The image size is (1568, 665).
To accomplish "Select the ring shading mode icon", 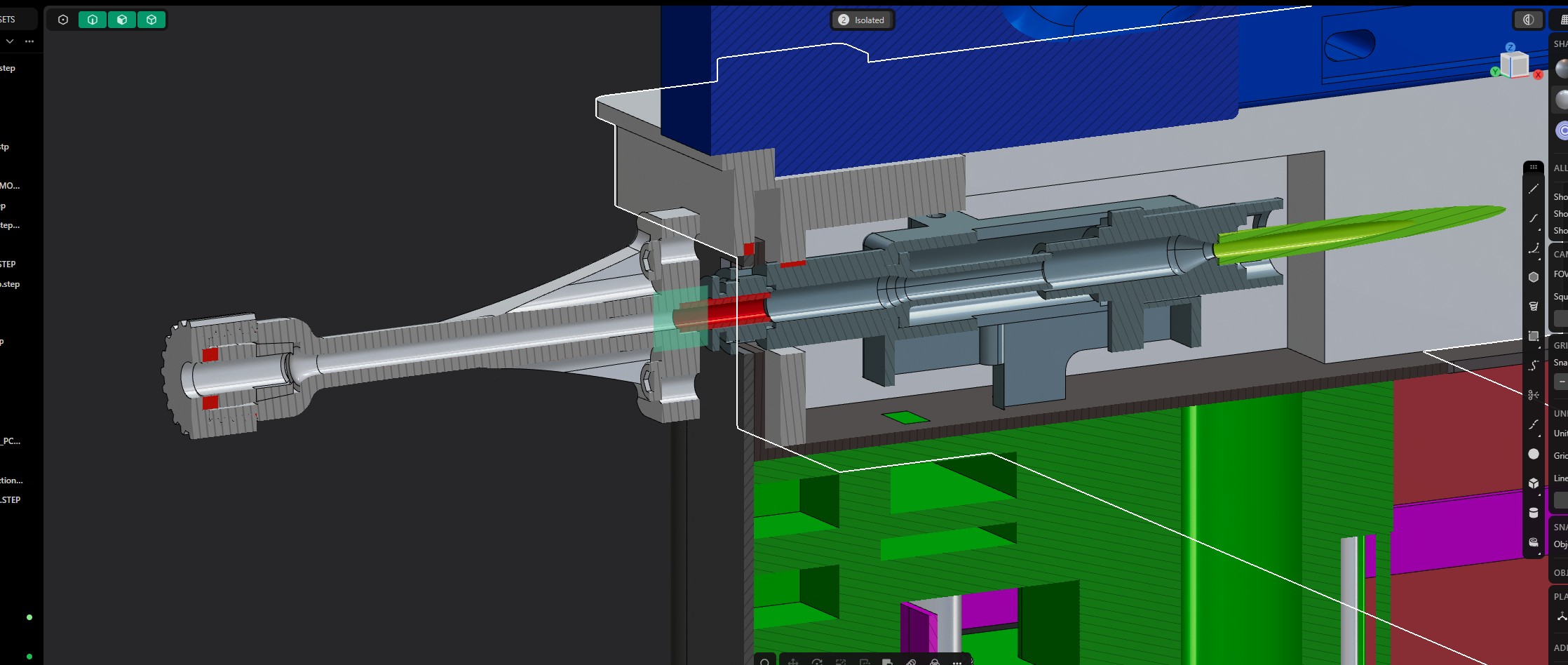I will pyautogui.click(x=1562, y=130).
